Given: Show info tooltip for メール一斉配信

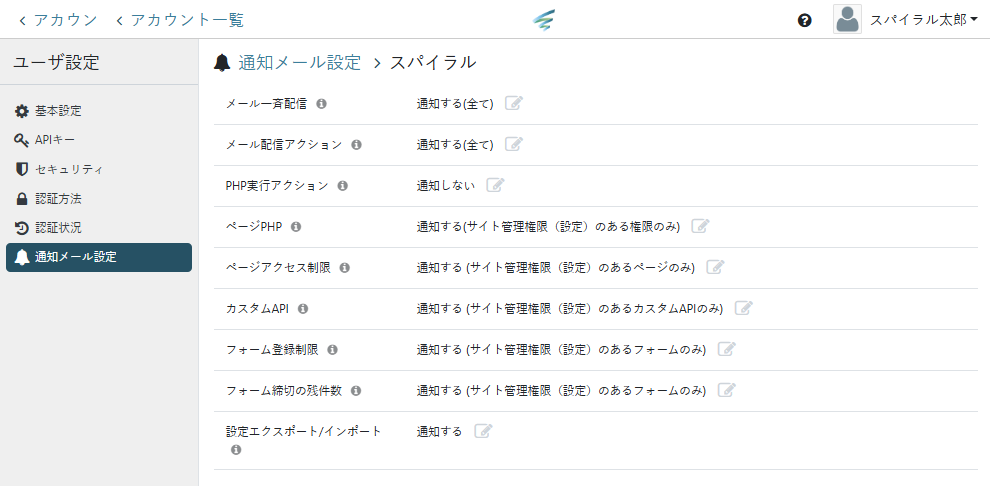Looking at the screenshot, I should click(322, 103).
